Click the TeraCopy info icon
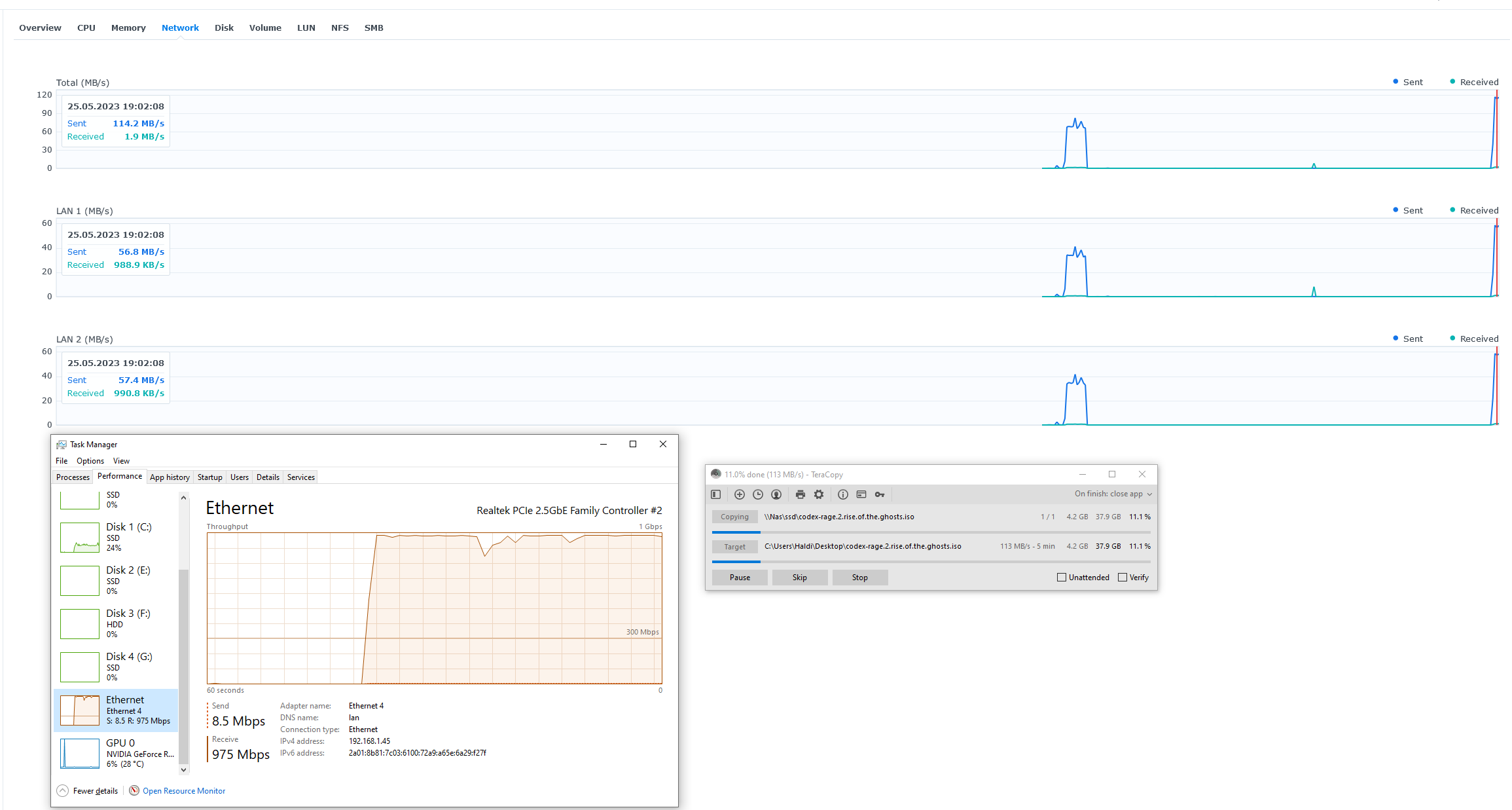The height and width of the screenshot is (810, 1512). click(843, 494)
